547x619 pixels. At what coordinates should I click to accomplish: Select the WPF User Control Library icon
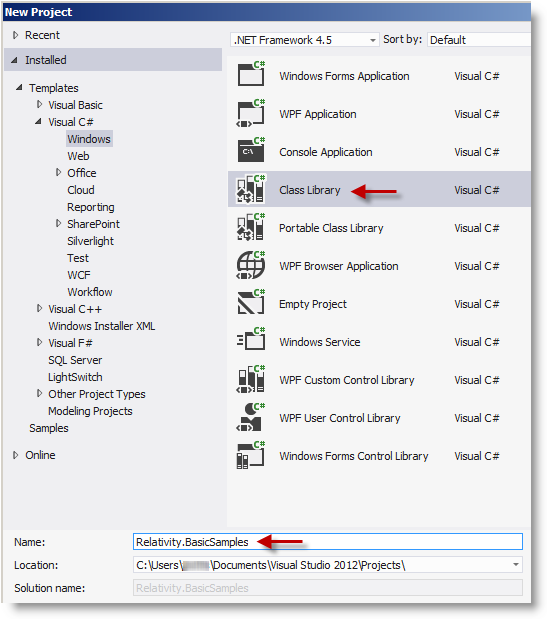(x=251, y=417)
